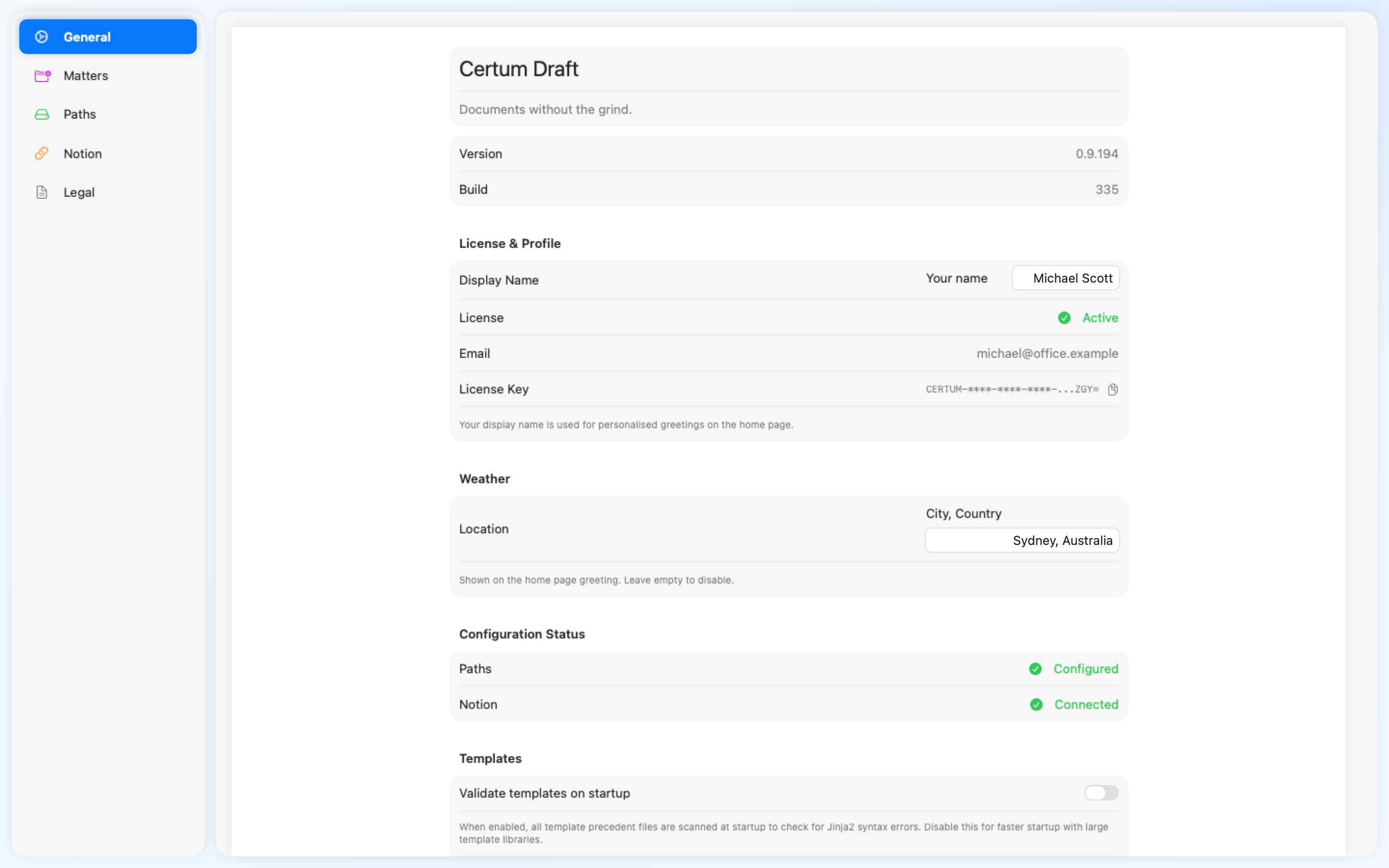Click the version number 0.9.194
This screenshot has height=868, width=1389.
click(x=1097, y=154)
